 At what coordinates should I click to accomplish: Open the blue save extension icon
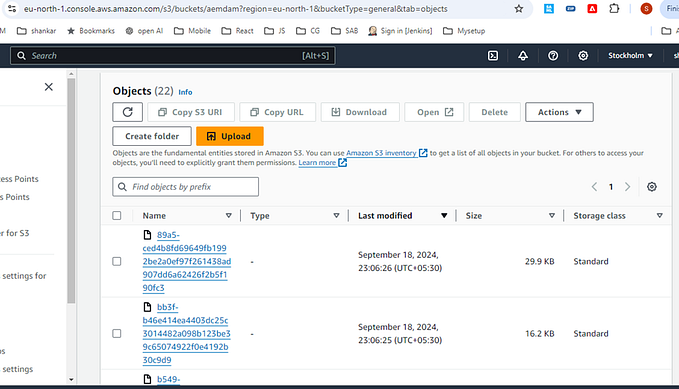click(549, 8)
